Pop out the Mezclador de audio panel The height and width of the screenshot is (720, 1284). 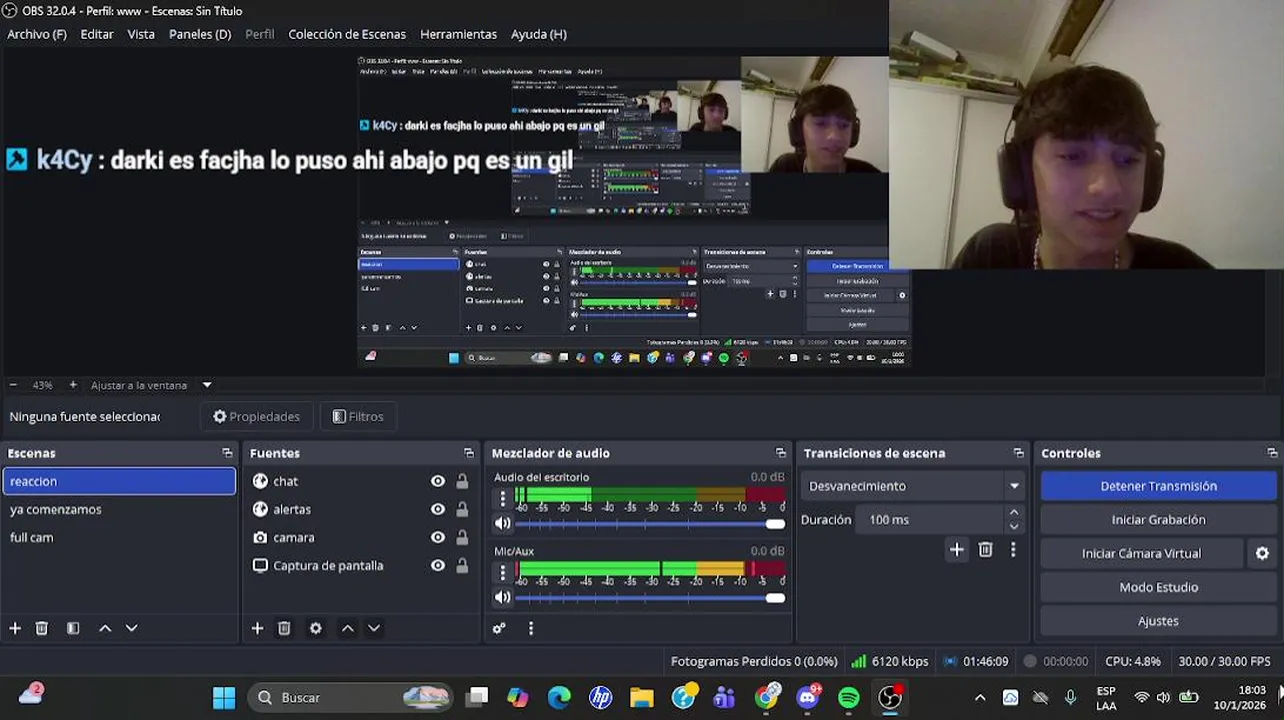[781, 453]
